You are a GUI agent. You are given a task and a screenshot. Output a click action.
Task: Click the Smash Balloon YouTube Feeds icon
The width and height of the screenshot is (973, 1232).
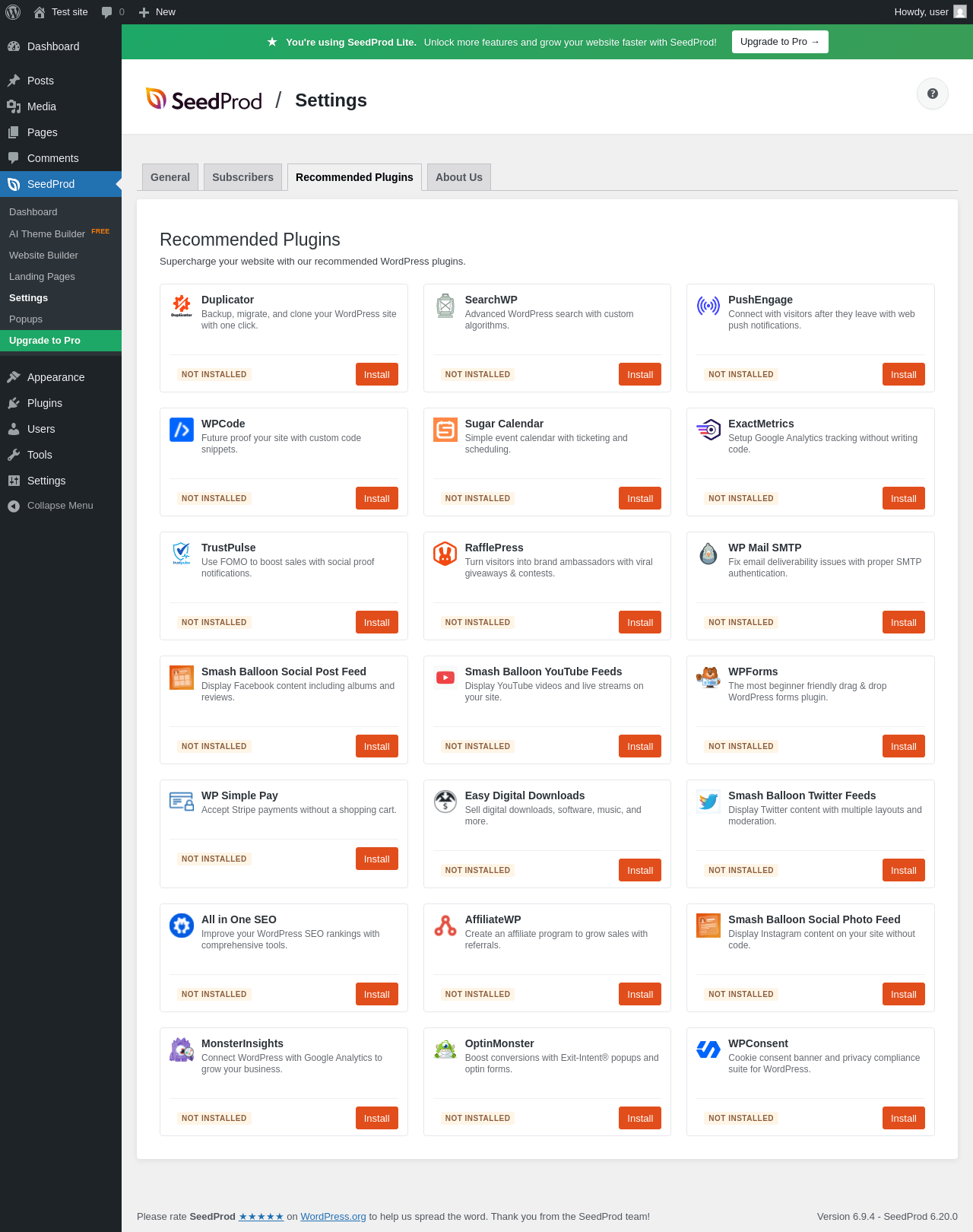[x=445, y=678]
